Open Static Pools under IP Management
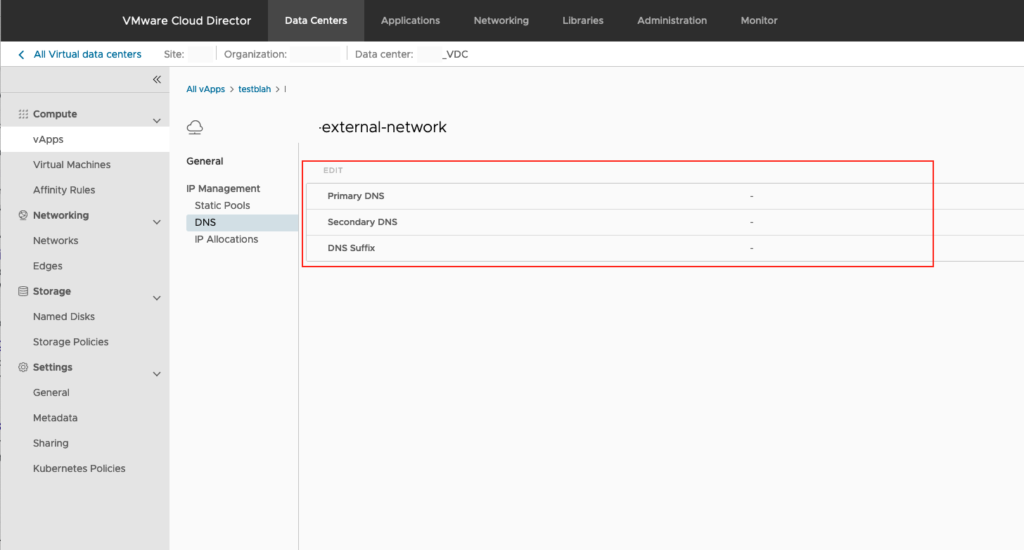Screen dimensions: 1024x550 (222, 205)
